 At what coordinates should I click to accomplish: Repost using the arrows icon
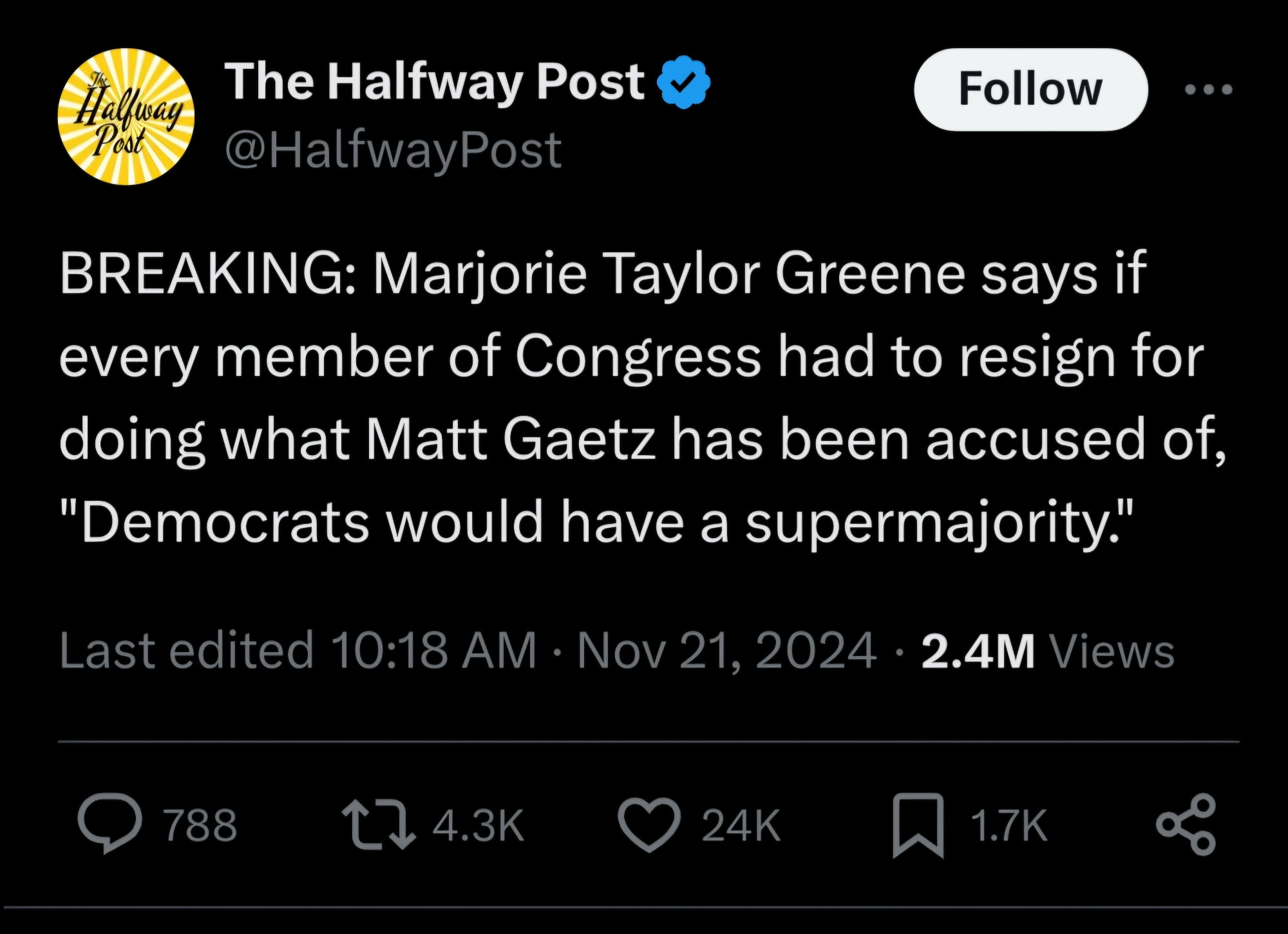click(379, 825)
